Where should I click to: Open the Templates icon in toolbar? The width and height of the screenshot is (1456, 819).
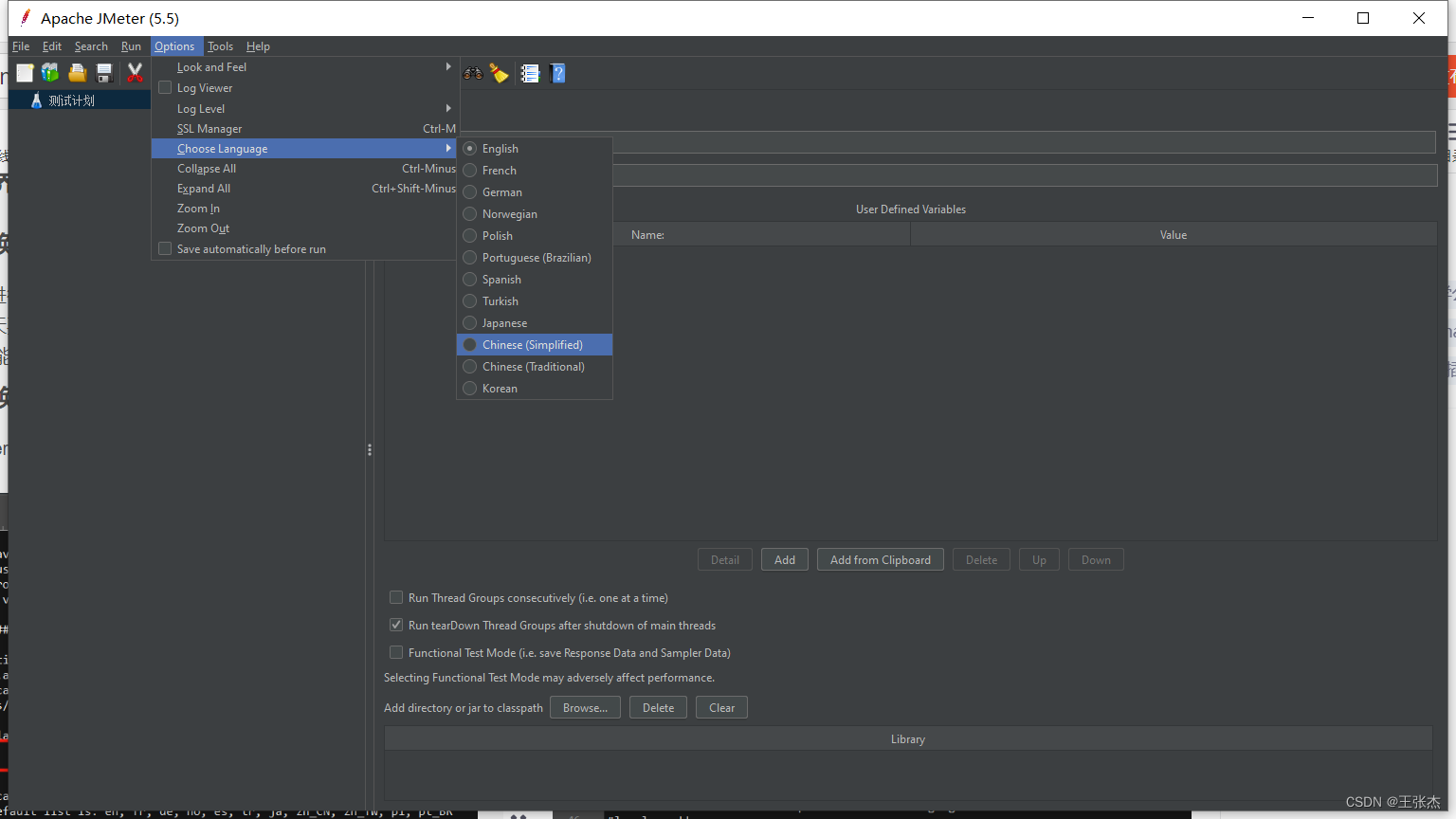(x=50, y=73)
